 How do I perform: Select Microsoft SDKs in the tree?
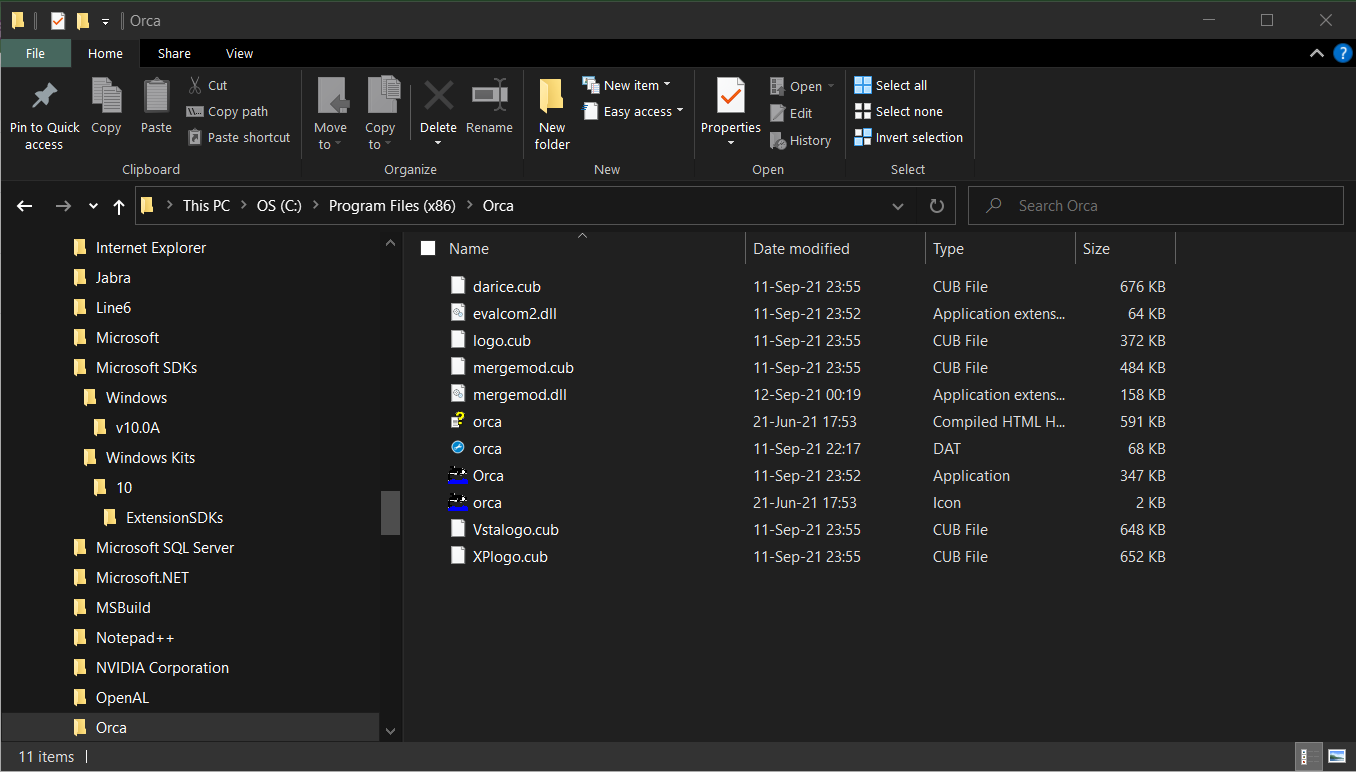pos(146,368)
